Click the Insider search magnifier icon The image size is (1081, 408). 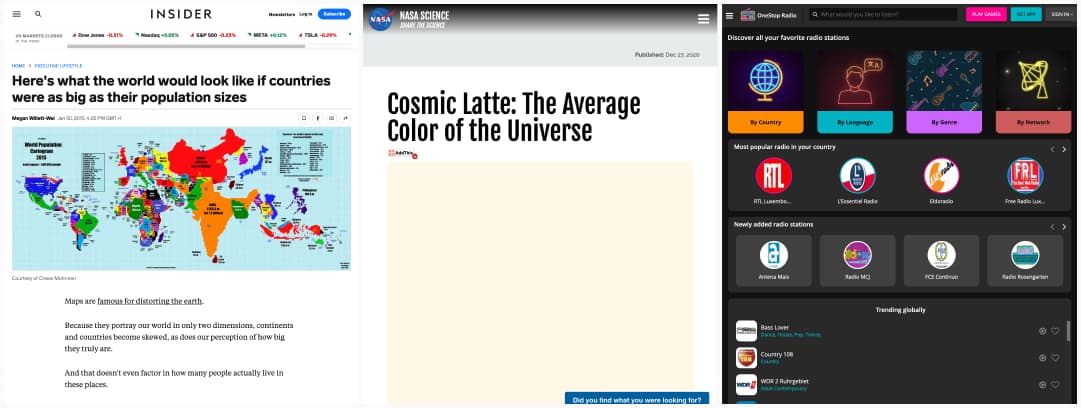(38, 14)
